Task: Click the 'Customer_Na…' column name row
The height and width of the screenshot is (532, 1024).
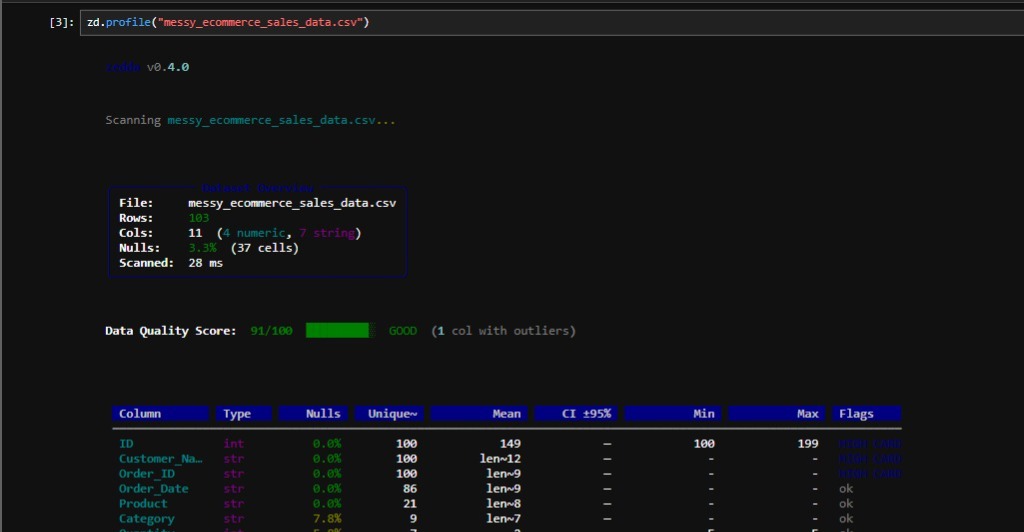Action: pos(161,459)
